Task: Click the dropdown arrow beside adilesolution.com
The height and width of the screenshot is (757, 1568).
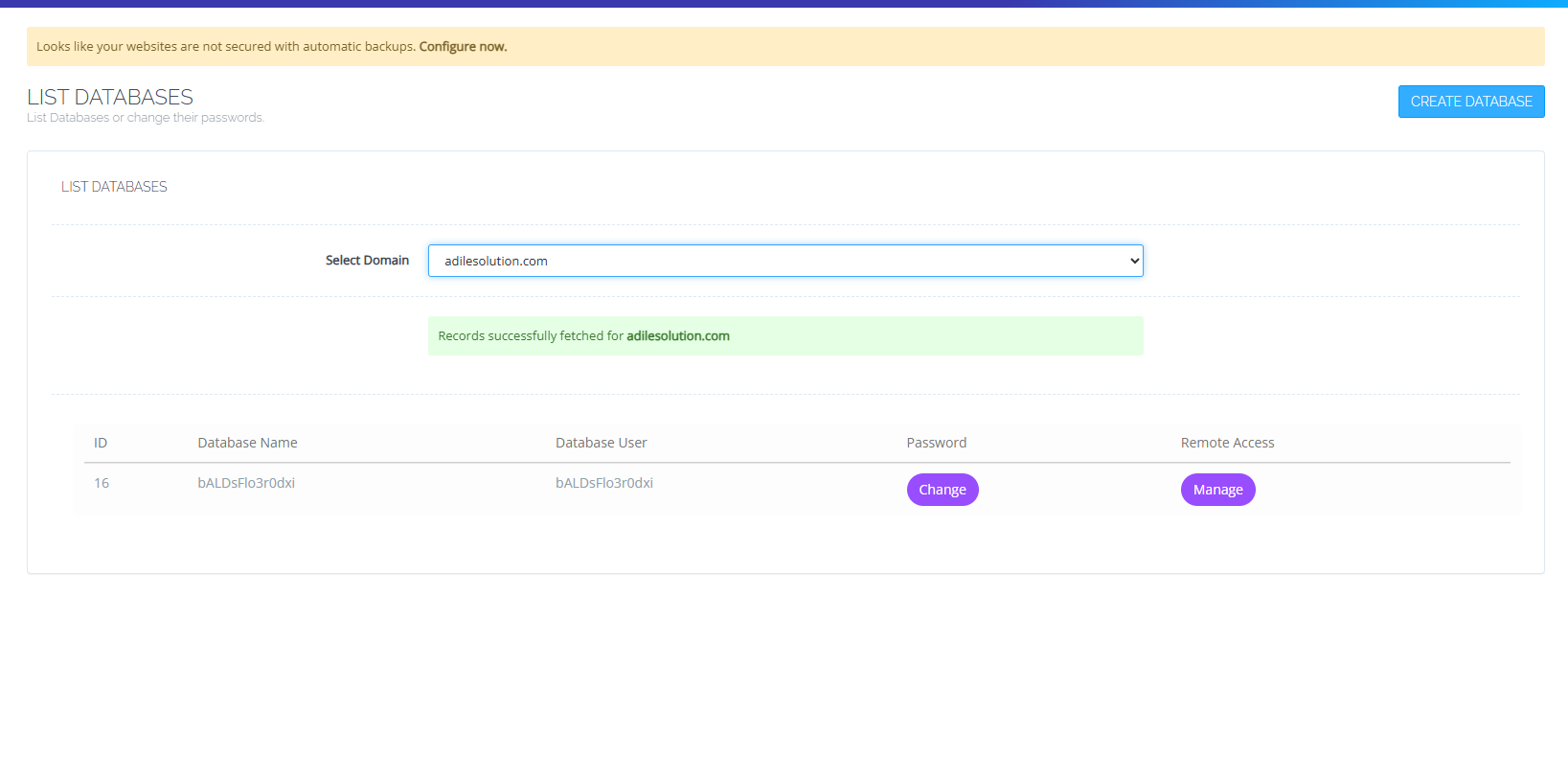Action: pos(1134,261)
